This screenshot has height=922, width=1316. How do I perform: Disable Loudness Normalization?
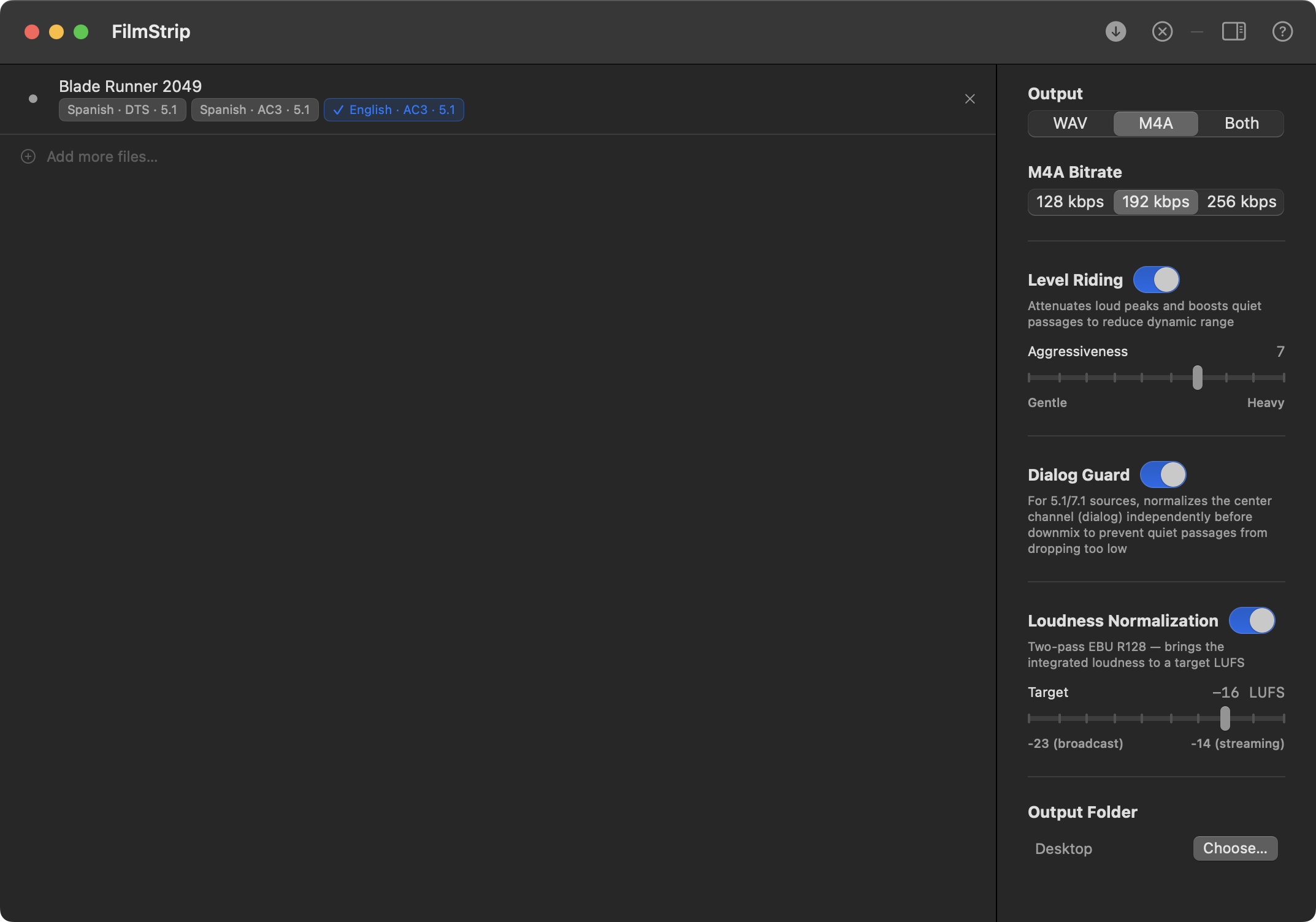click(1252, 620)
